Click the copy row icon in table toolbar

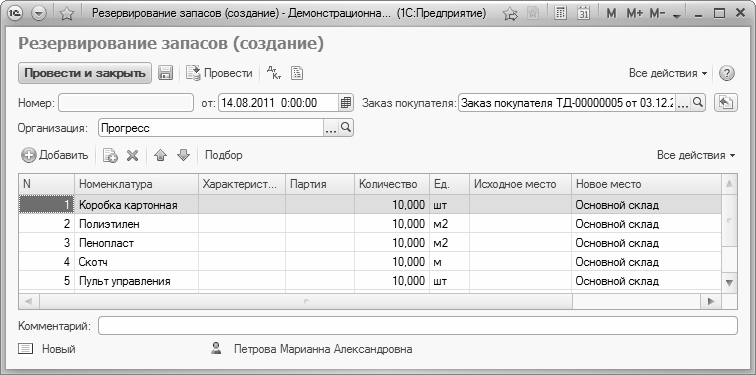pos(110,155)
